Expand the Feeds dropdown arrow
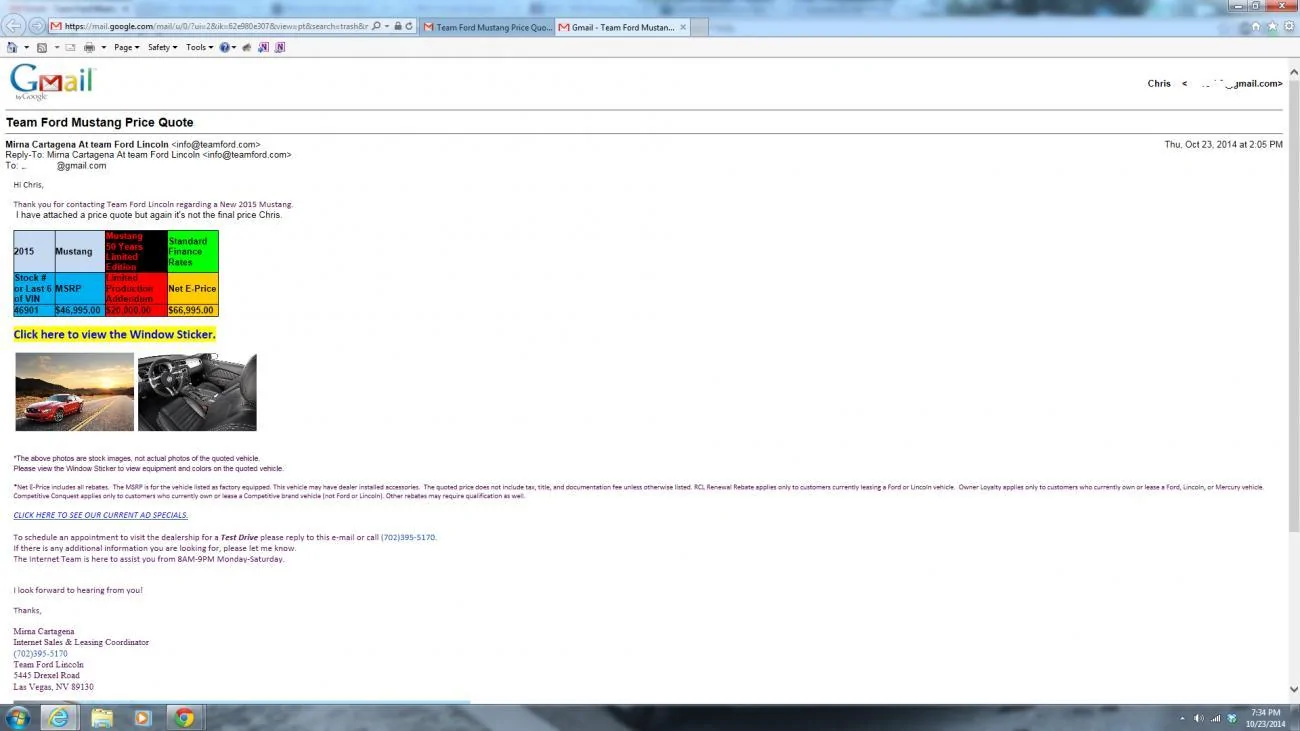1300x731 pixels. point(57,47)
